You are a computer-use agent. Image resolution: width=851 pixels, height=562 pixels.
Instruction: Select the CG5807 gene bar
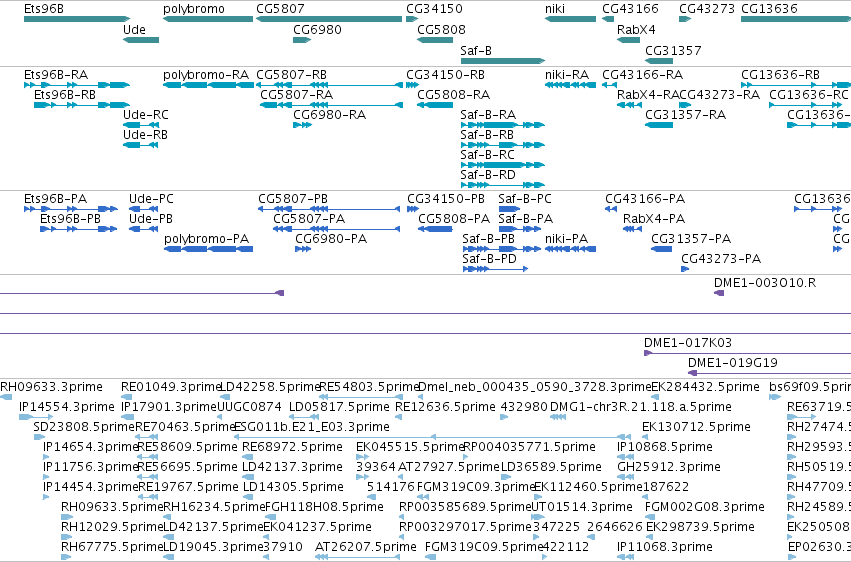(x=329, y=19)
